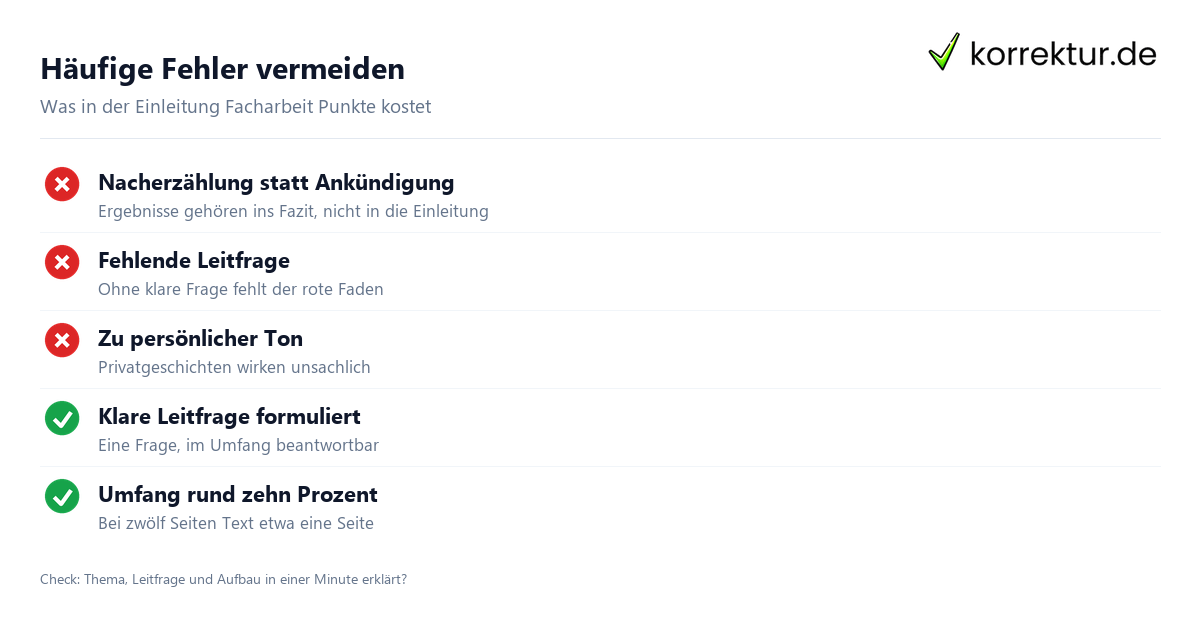This screenshot has width=1200, height=630.
Task: Click the green checkmark in korrektur.de logo
Action: click(x=944, y=52)
